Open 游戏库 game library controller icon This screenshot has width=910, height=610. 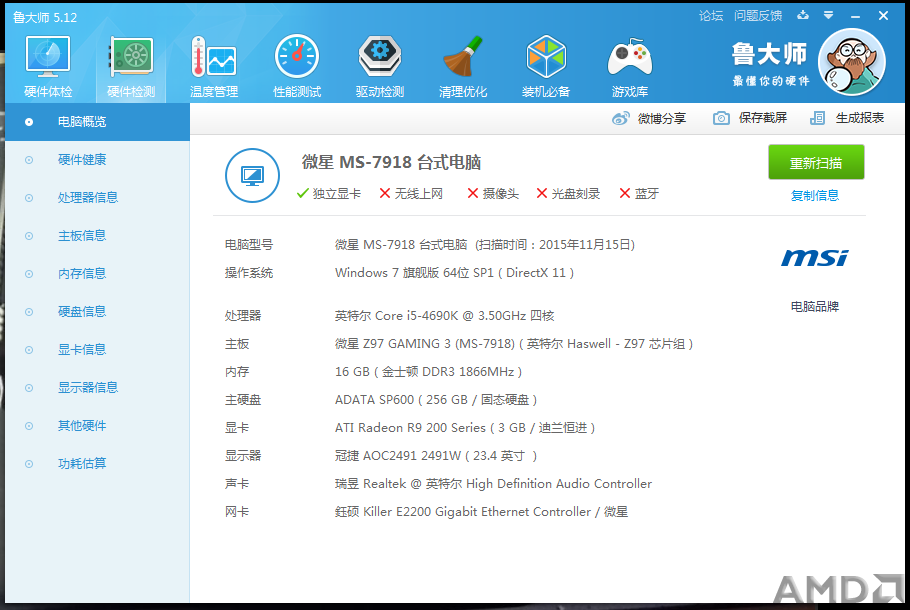[630, 57]
